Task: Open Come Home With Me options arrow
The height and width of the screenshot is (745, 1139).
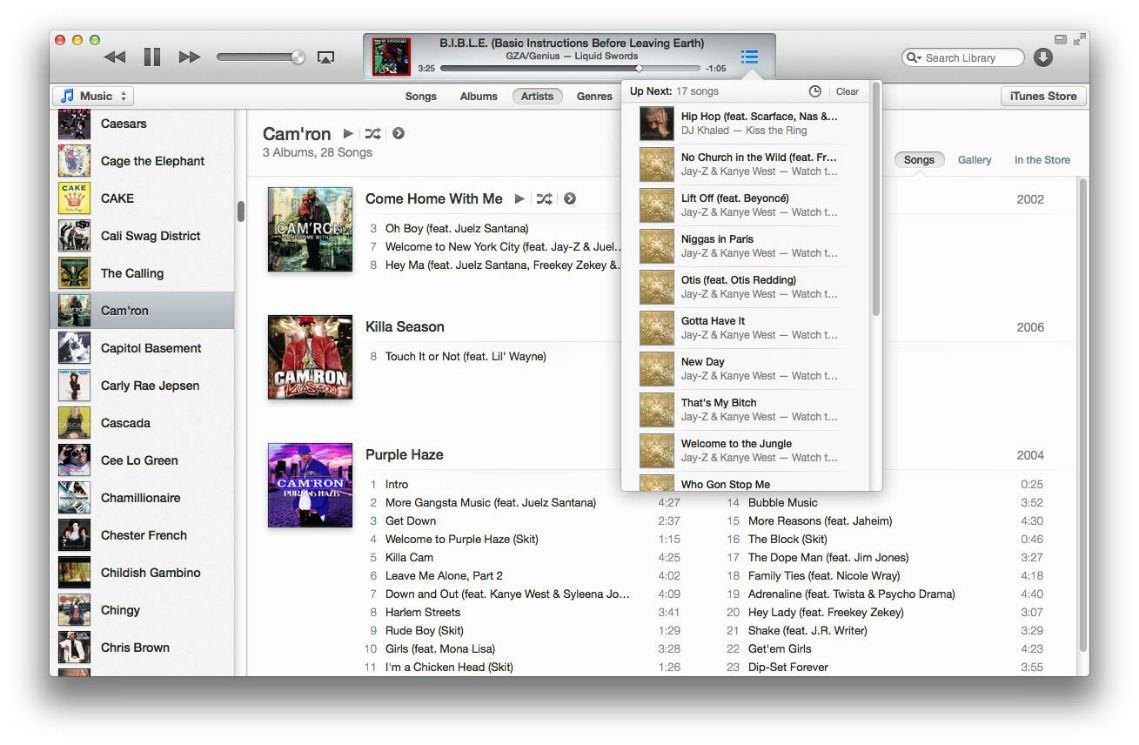Action: [x=570, y=199]
